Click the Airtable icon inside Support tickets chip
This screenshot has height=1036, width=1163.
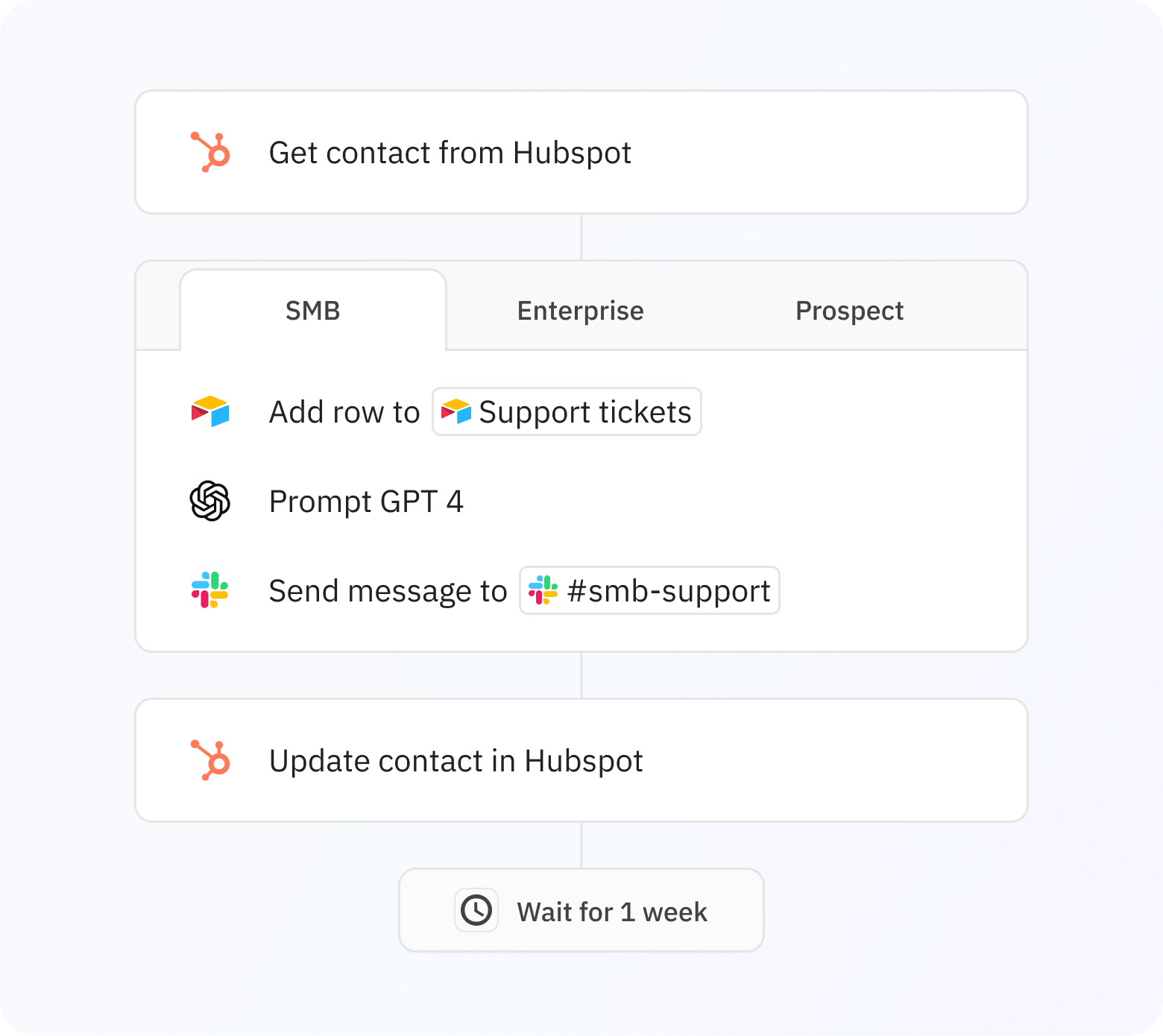[457, 411]
